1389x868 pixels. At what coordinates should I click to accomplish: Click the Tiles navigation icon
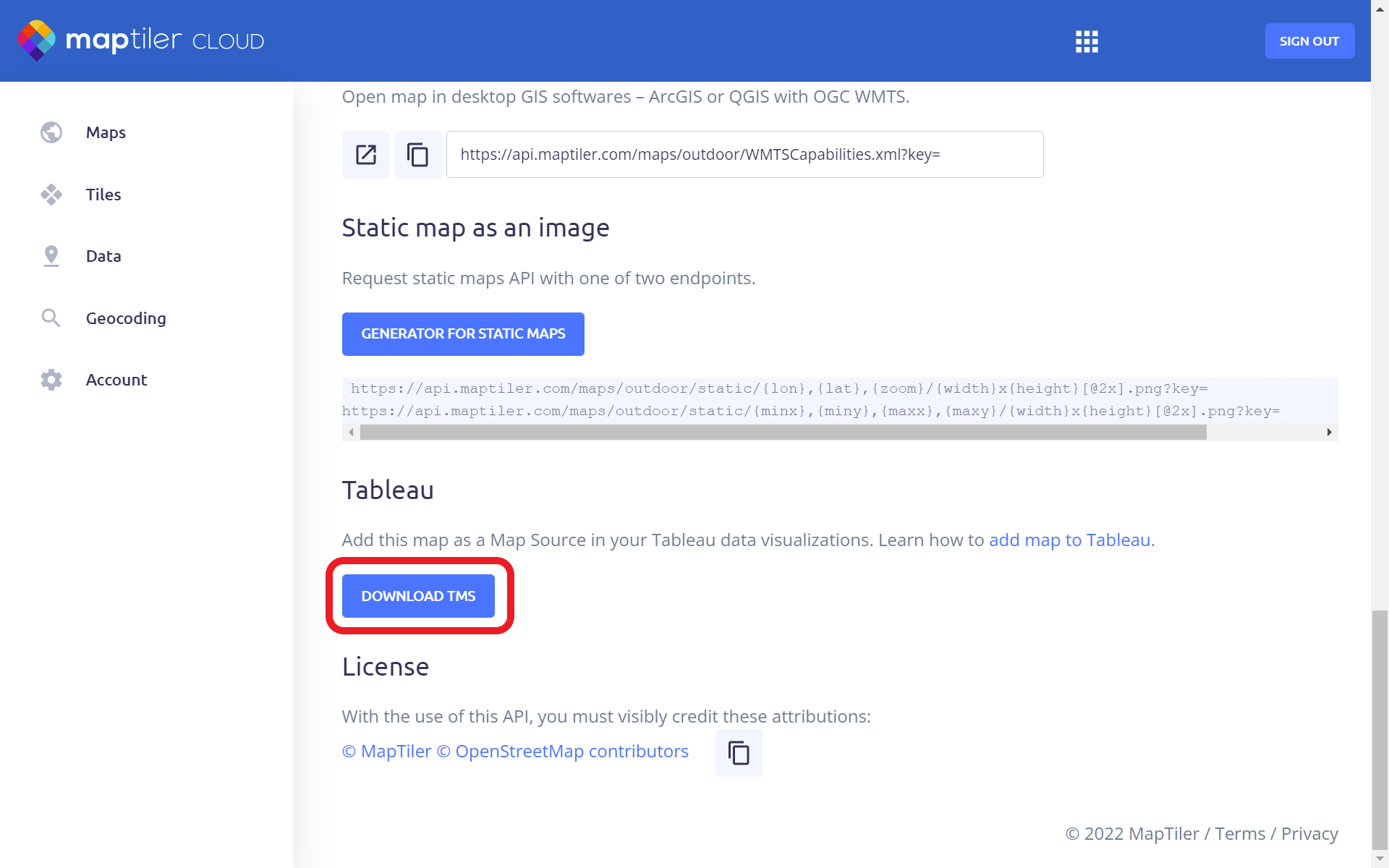click(x=51, y=194)
